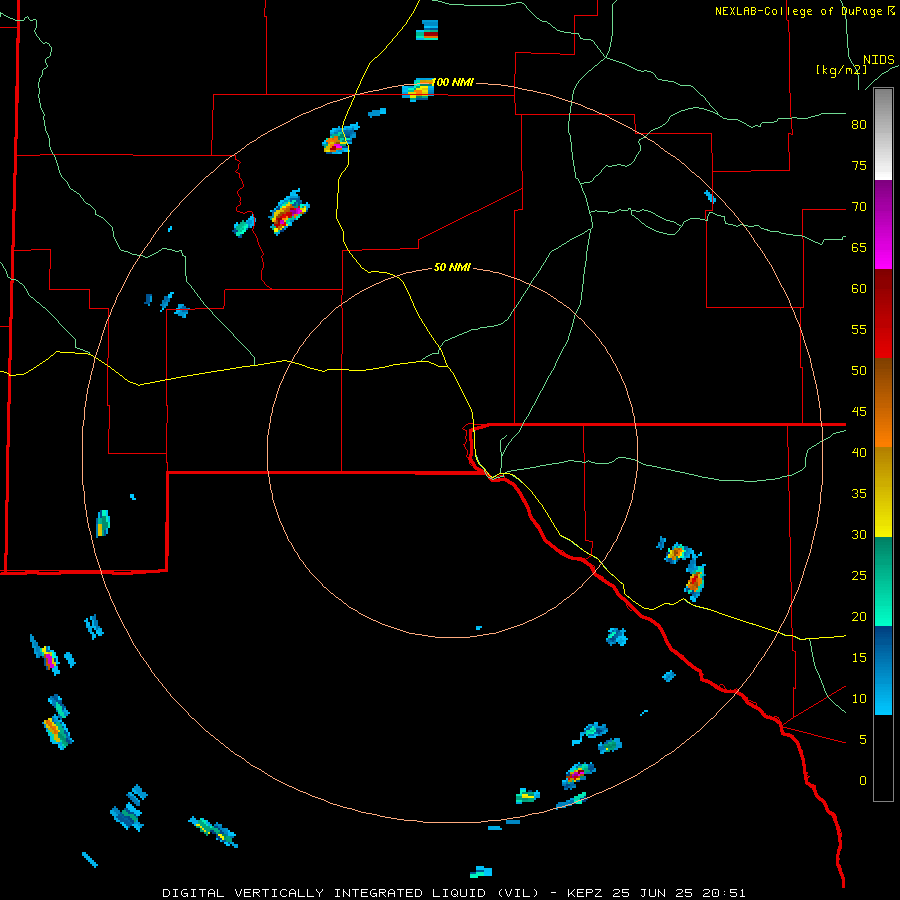
Task: Click the KEPZ station identifier in the footer
Action: pos(585,893)
